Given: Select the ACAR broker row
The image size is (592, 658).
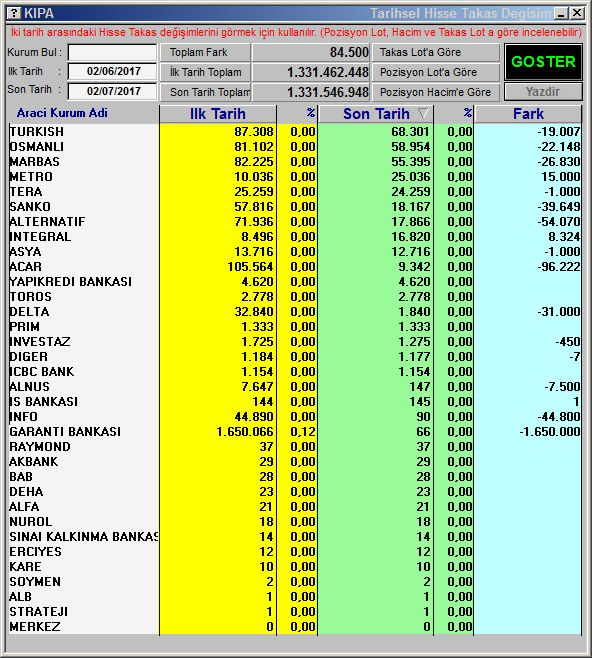Looking at the screenshot, I should coord(295,267).
